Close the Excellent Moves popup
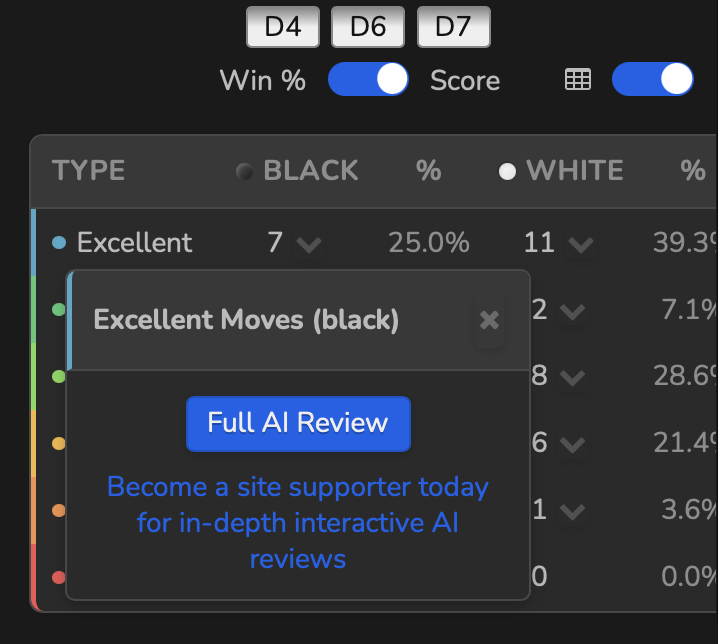The image size is (718, 644). 489,320
